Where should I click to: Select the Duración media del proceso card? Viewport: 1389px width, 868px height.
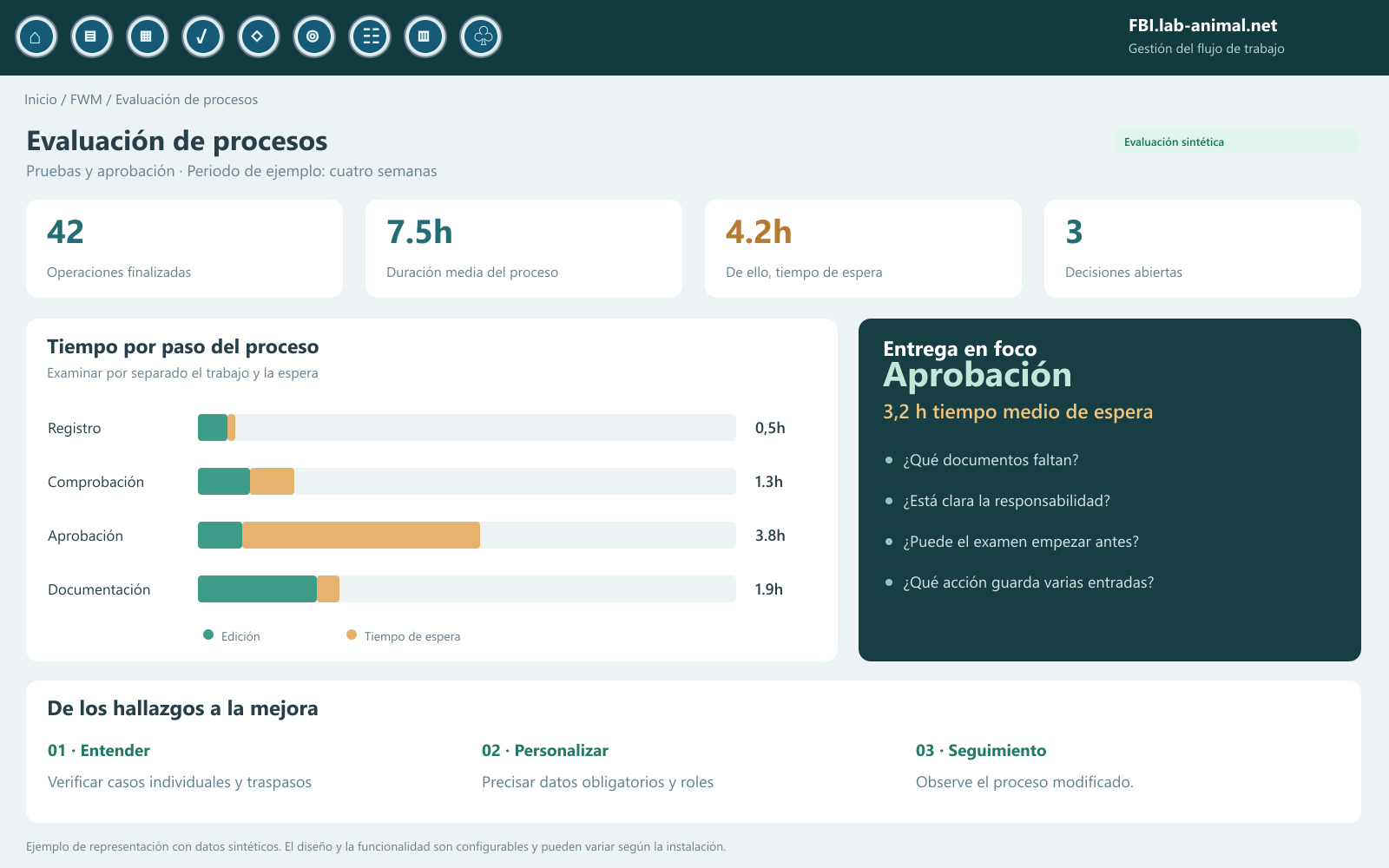coord(523,248)
